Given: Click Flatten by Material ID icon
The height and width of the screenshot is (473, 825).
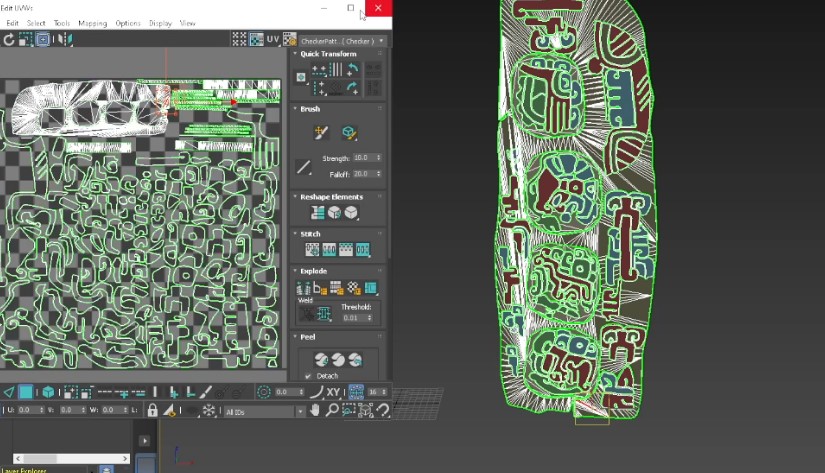Looking at the screenshot, I should 354,288.
